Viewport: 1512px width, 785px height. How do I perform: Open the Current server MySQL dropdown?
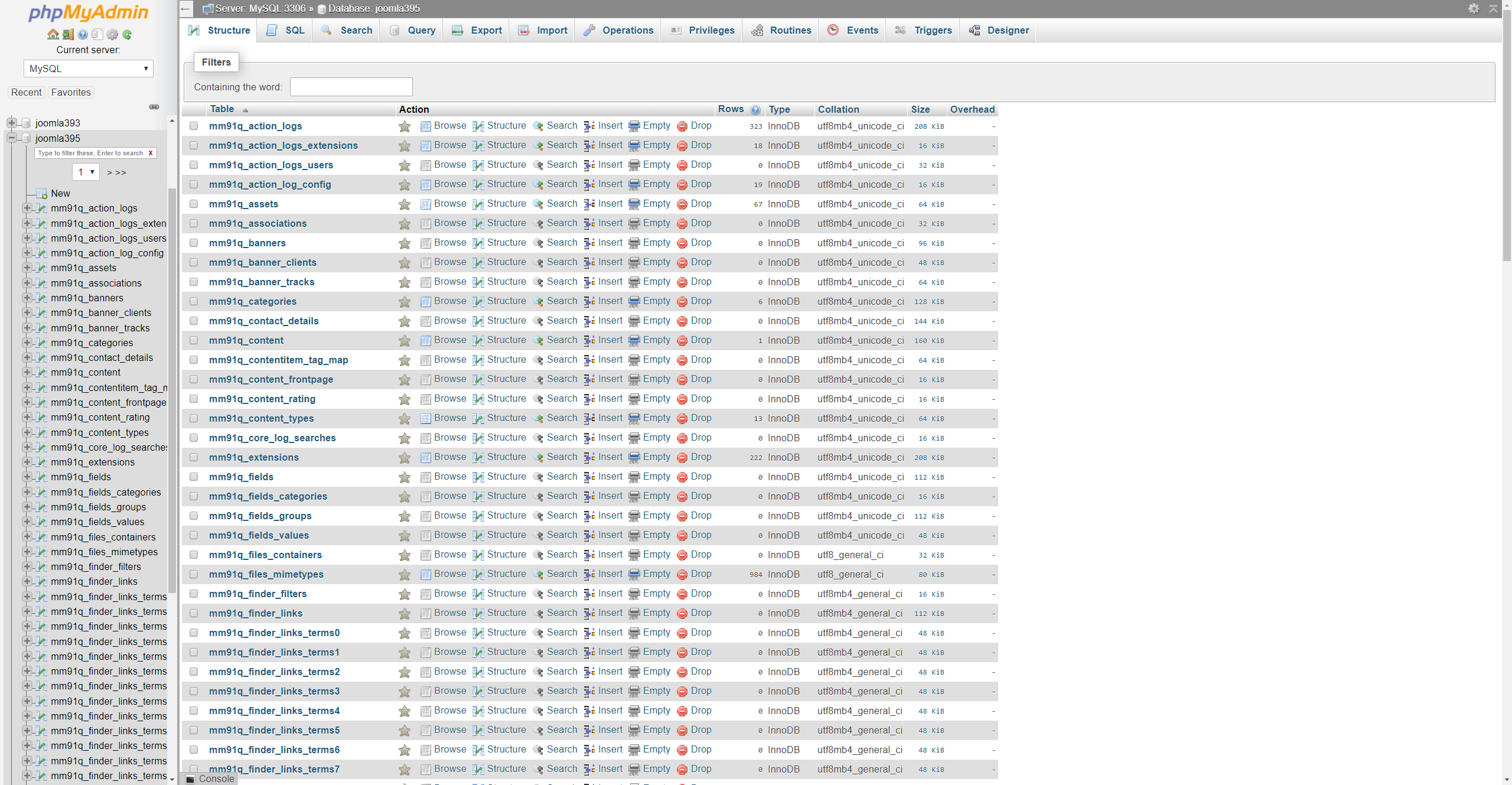coord(89,69)
